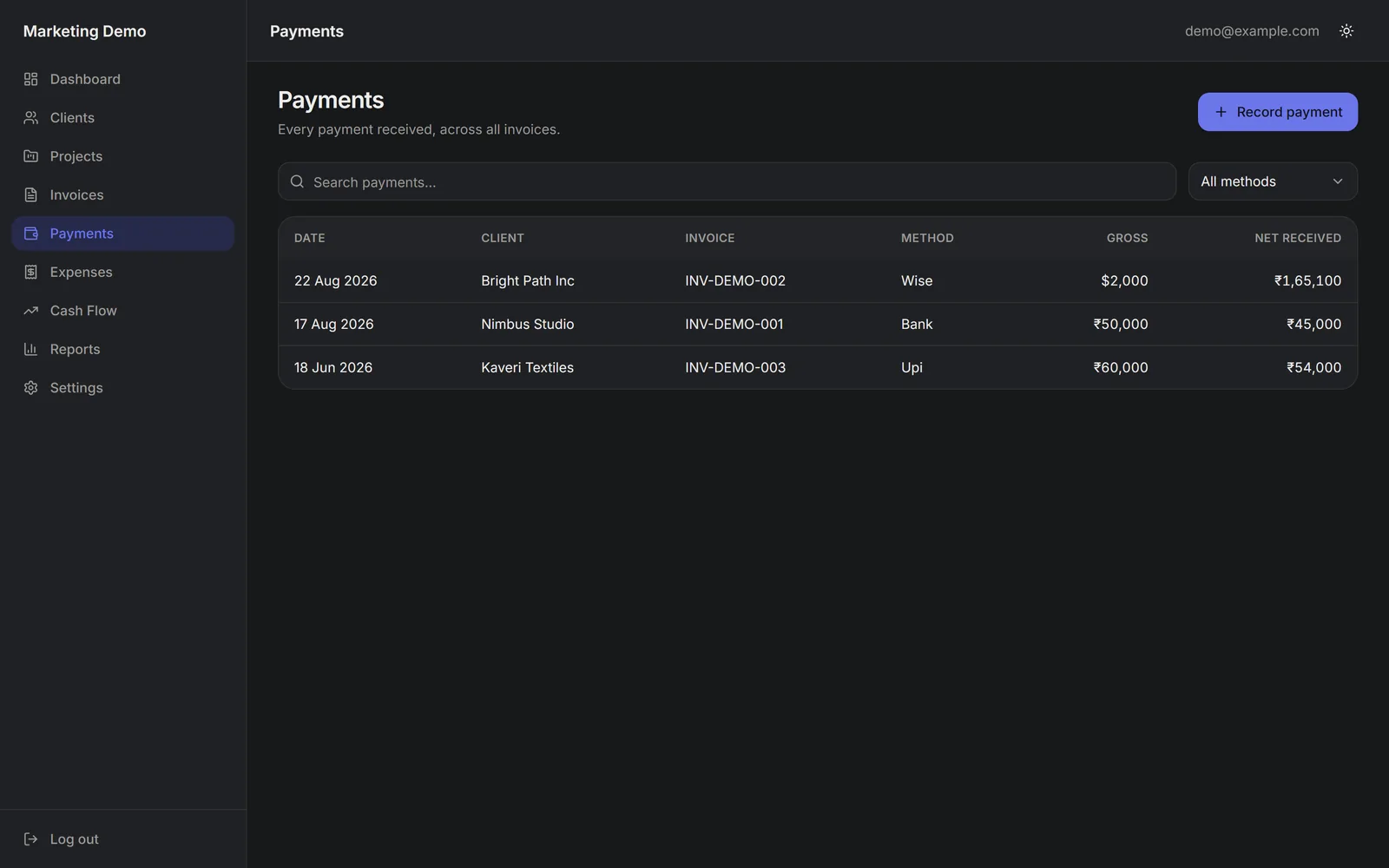The height and width of the screenshot is (868, 1389).
Task: Click the All methods chevron arrow
Action: pyautogui.click(x=1338, y=181)
